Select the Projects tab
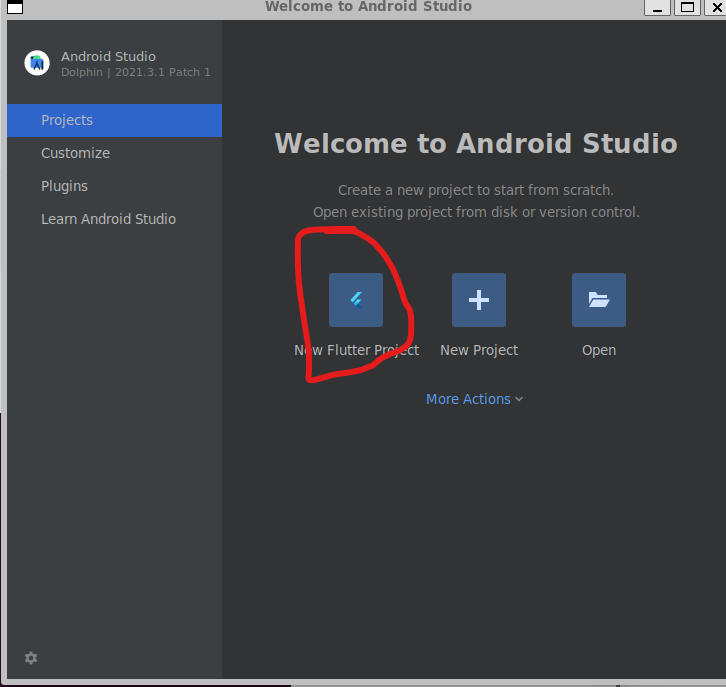This screenshot has height=687, width=726. (x=114, y=120)
